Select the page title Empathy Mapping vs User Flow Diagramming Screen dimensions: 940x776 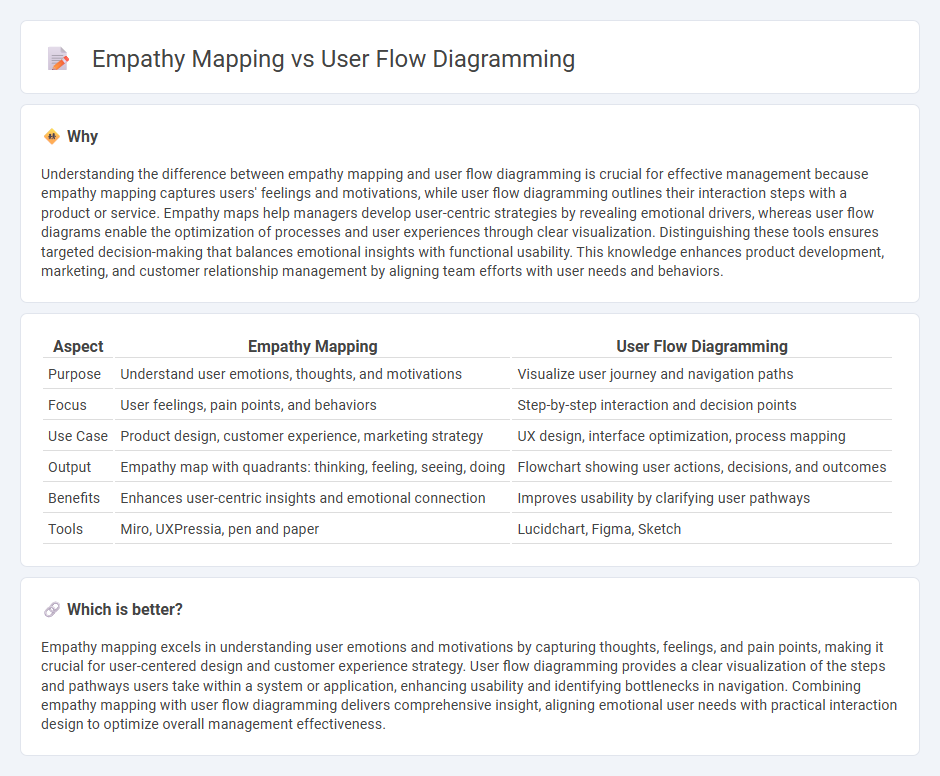(333, 59)
